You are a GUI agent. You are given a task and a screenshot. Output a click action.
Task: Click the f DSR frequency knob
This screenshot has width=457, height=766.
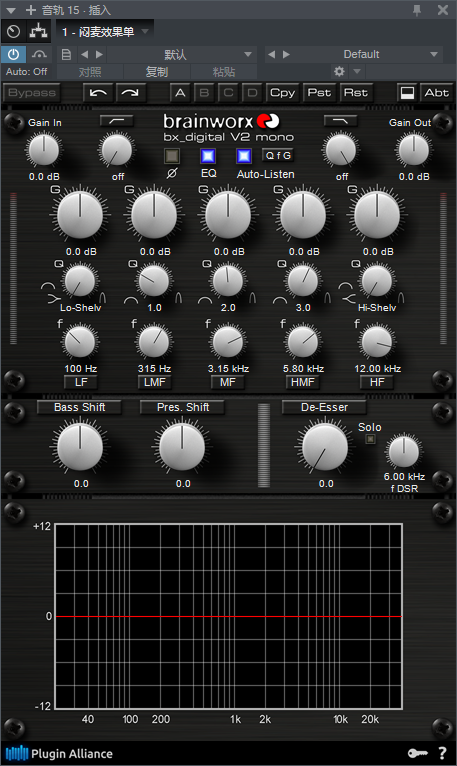click(x=404, y=452)
